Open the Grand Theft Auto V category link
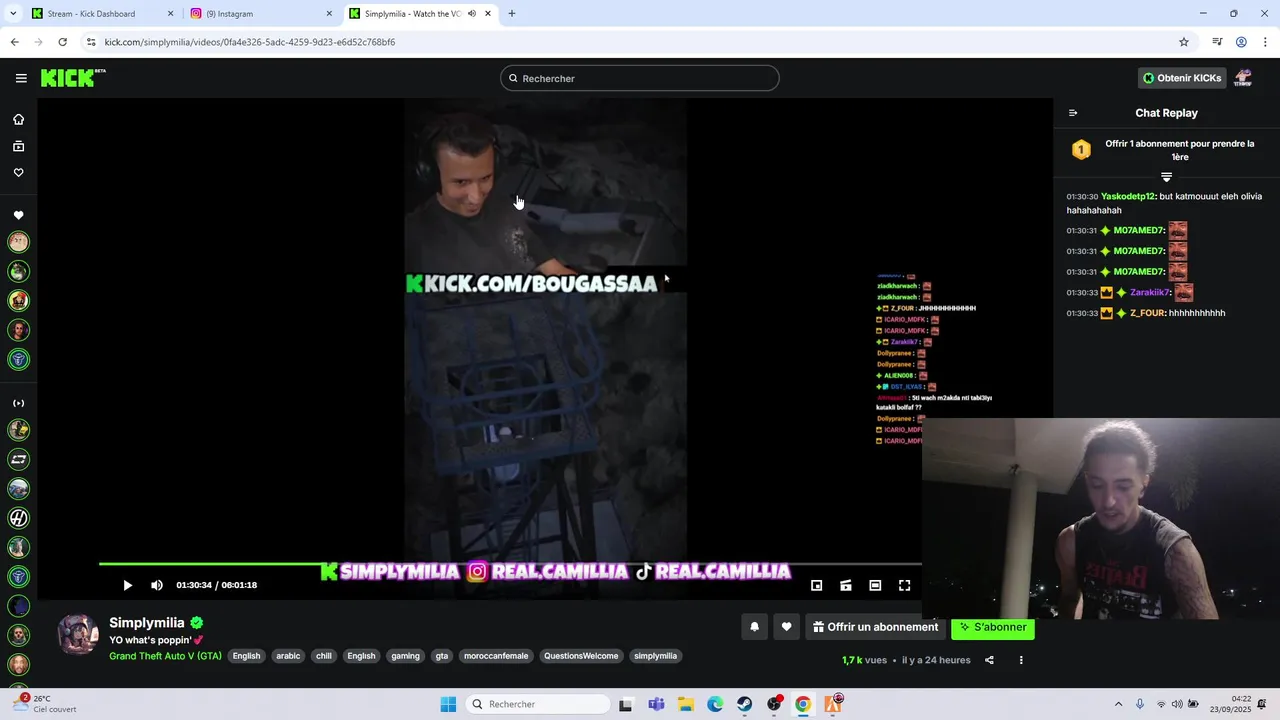 [165, 656]
